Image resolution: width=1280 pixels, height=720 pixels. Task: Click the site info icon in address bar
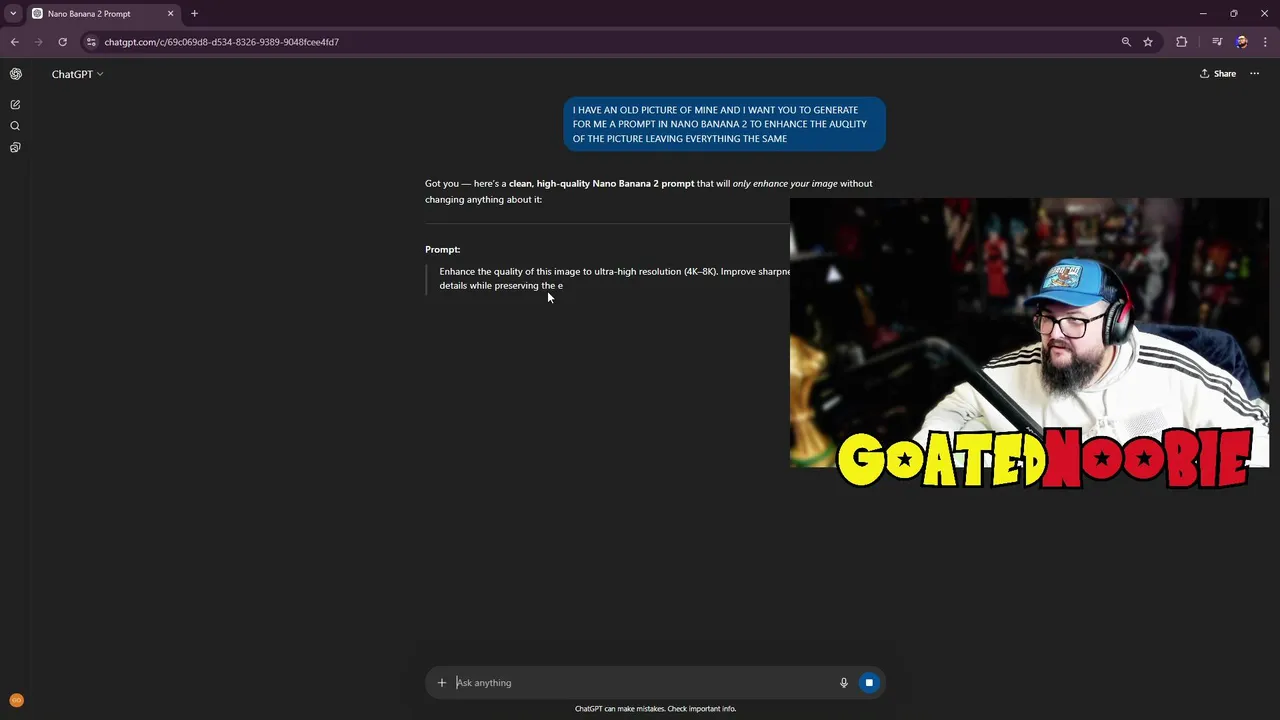click(91, 42)
